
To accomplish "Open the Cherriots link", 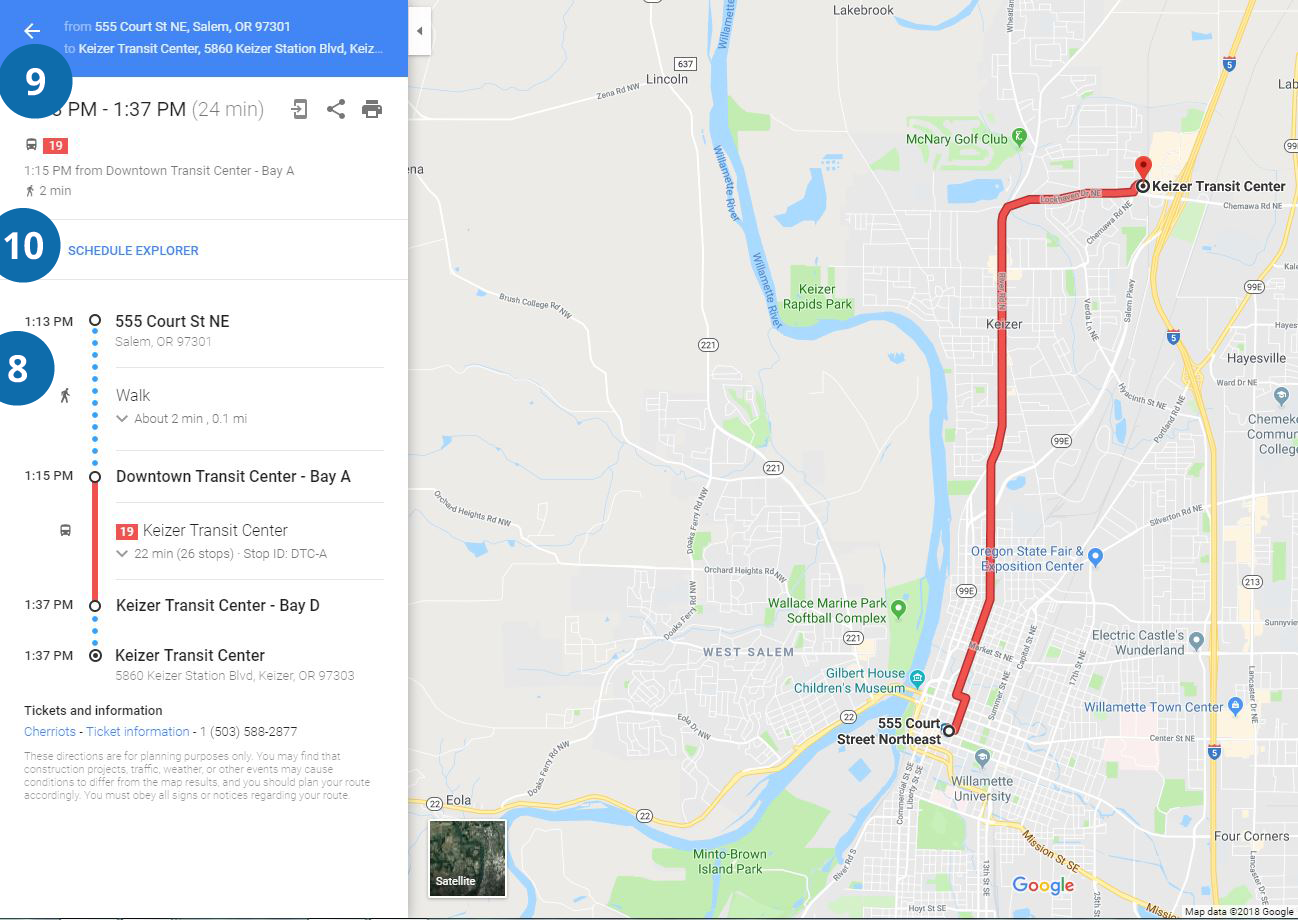I will pos(50,731).
